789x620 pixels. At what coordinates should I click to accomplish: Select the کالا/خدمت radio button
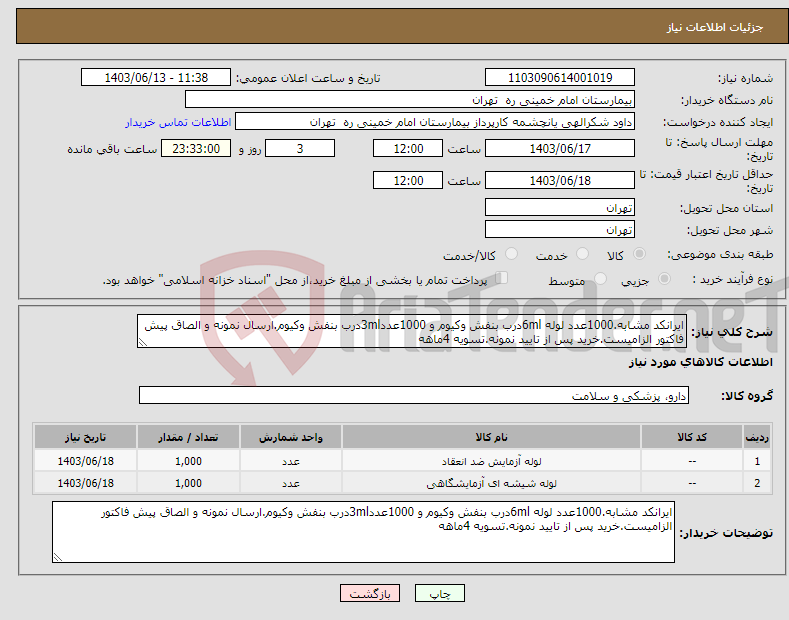tap(511, 254)
